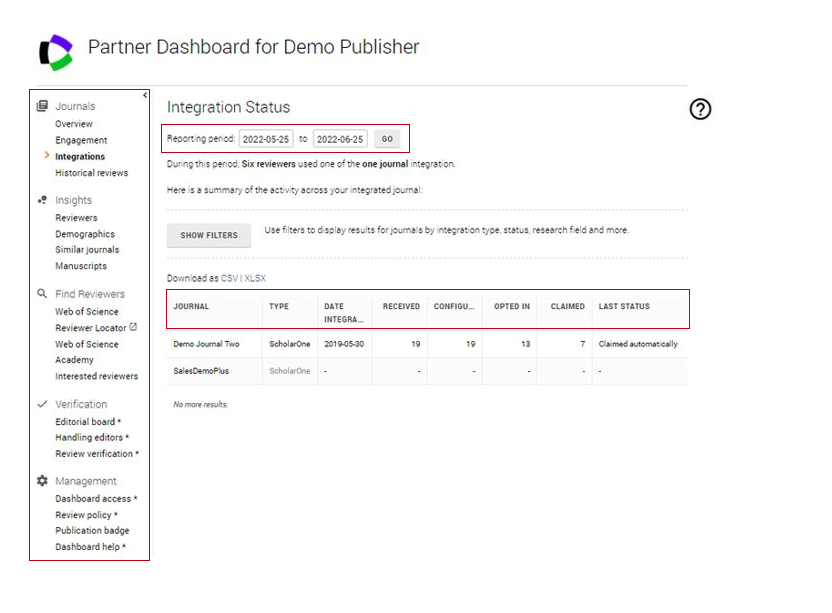Click the Opted In value 13 cell
Viewport: 832px width, 613px height.
point(525,344)
